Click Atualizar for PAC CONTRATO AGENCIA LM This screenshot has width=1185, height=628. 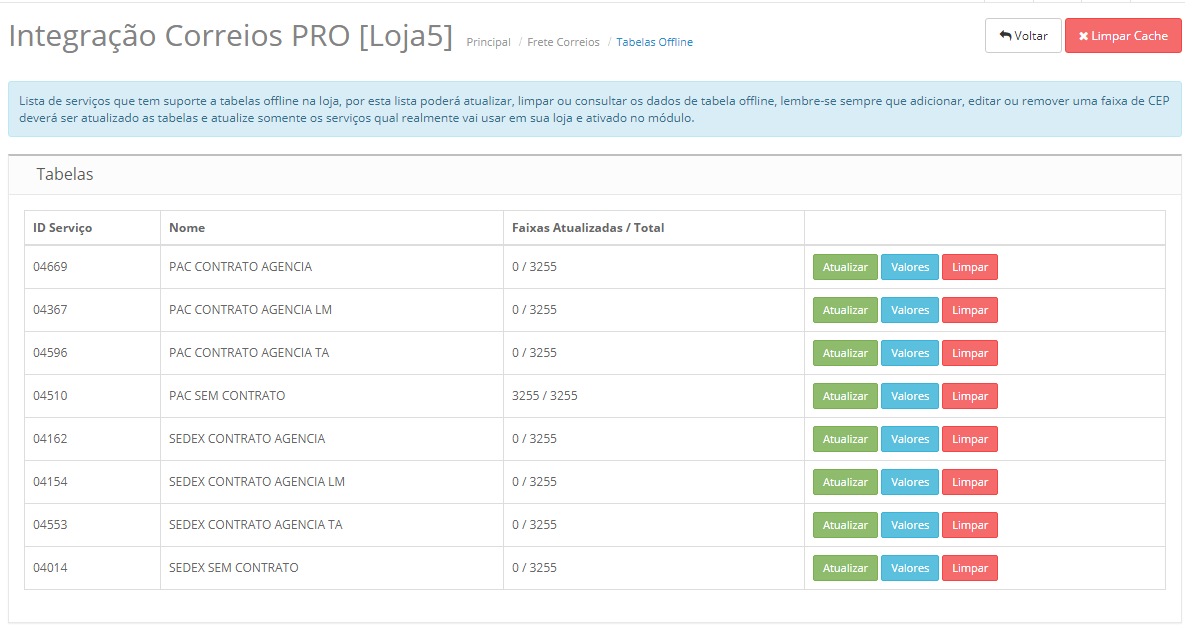coord(845,310)
